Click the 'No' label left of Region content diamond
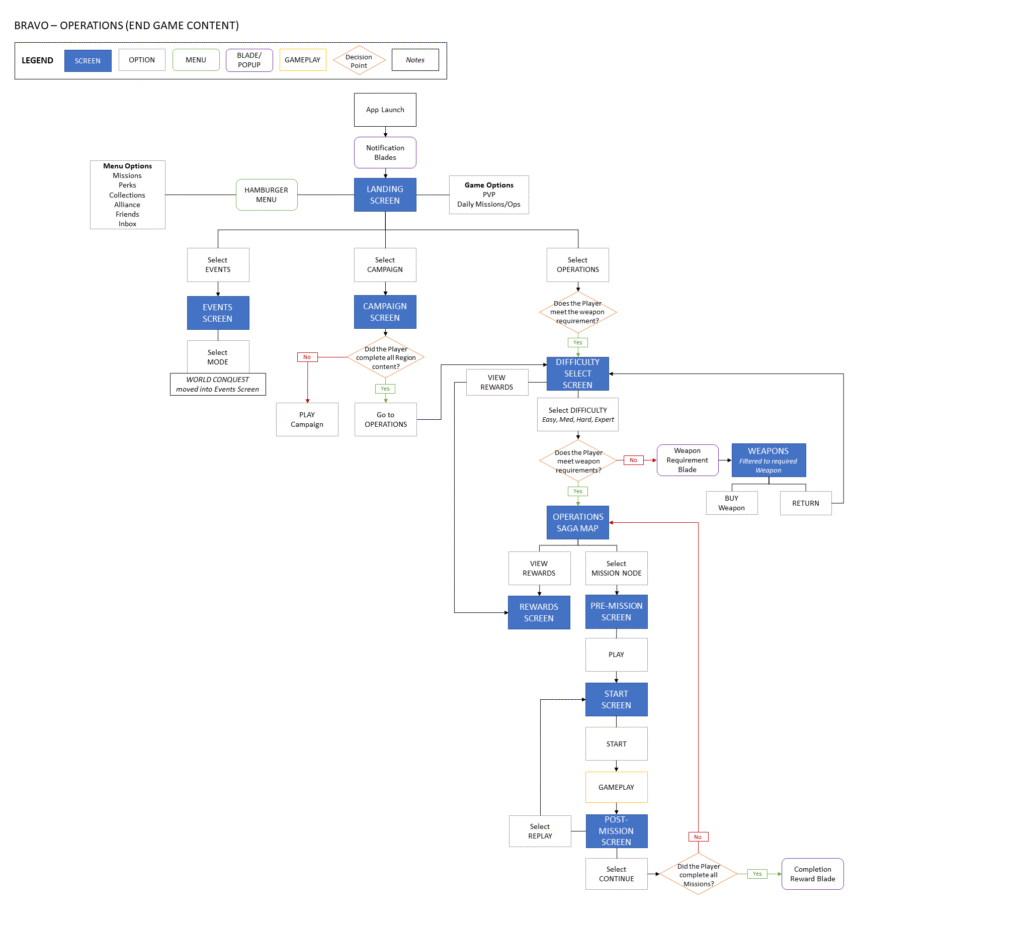The image size is (1024, 932). (x=307, y=357)
